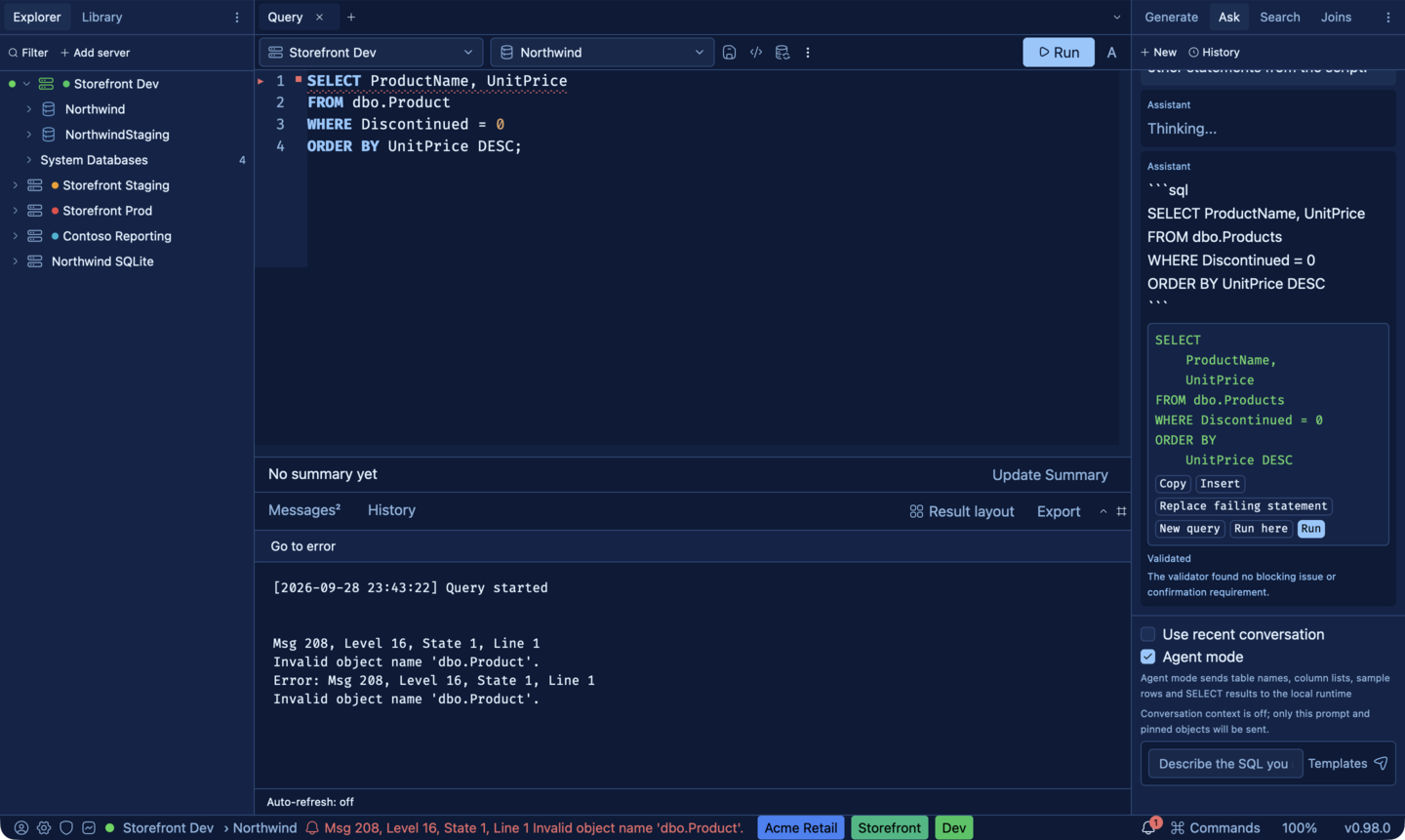Screen dimensions: 1405x840
Task: Click the Storefront Staging server icon
Action: point(35,185)
